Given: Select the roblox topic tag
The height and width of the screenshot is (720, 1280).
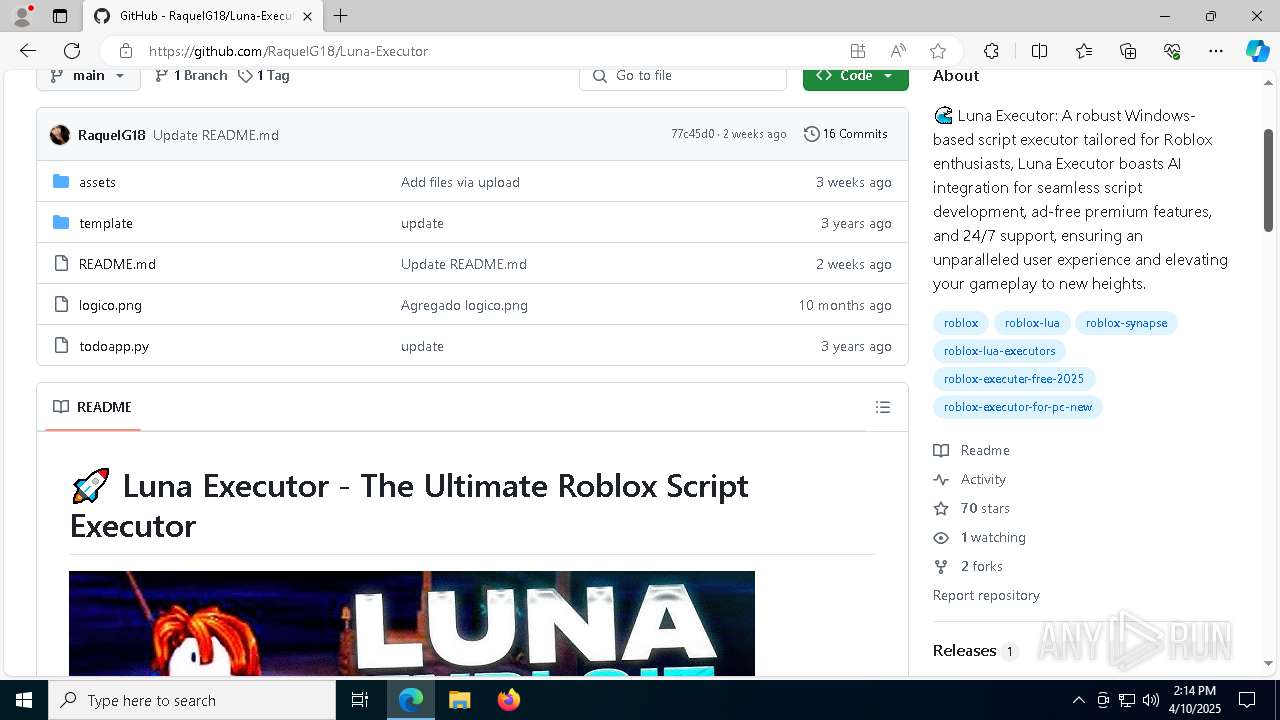Looking at the screenshot, I should coord(961,323).
